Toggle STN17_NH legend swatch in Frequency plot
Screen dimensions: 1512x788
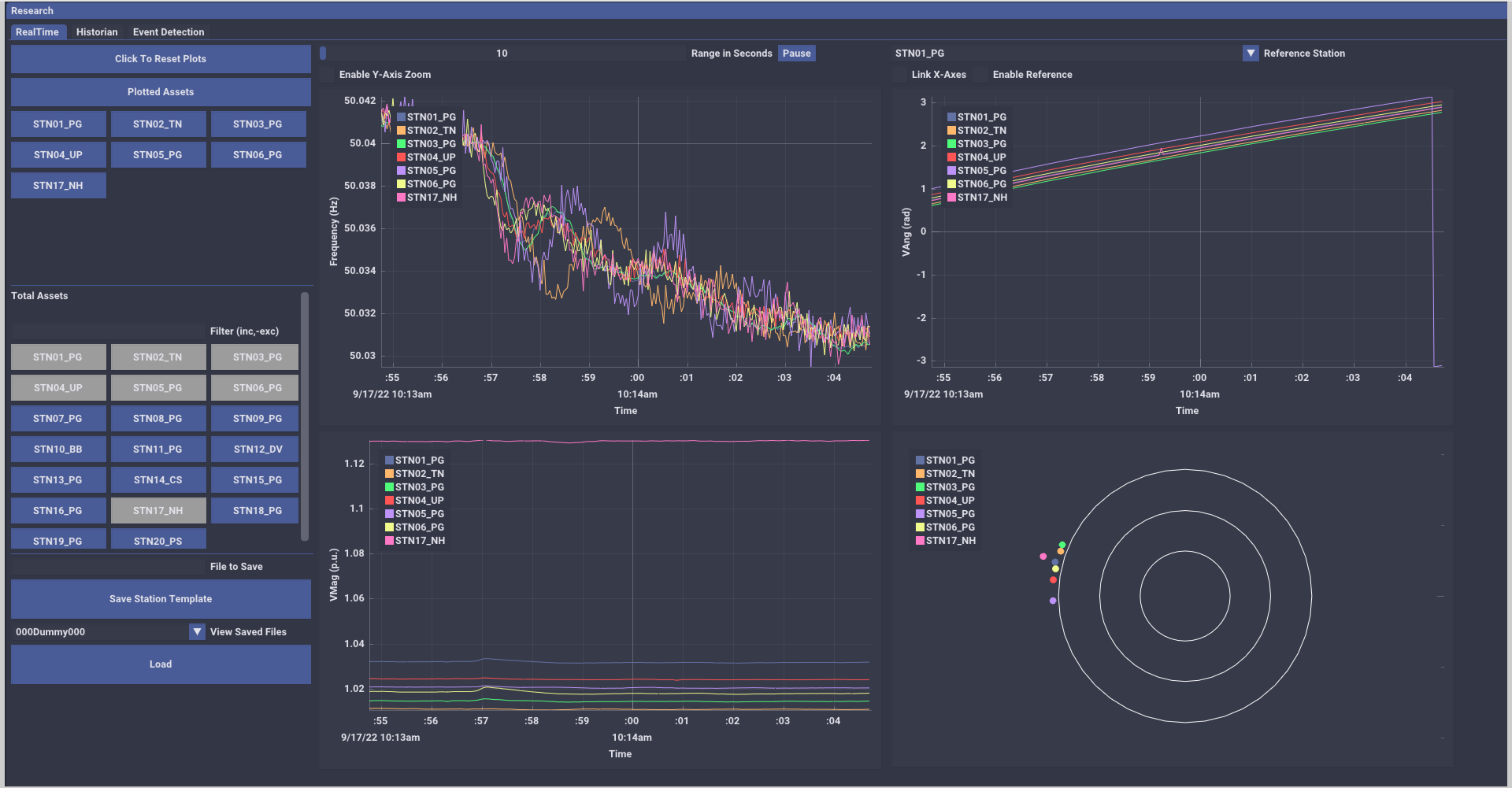click(x=401, y=197)
